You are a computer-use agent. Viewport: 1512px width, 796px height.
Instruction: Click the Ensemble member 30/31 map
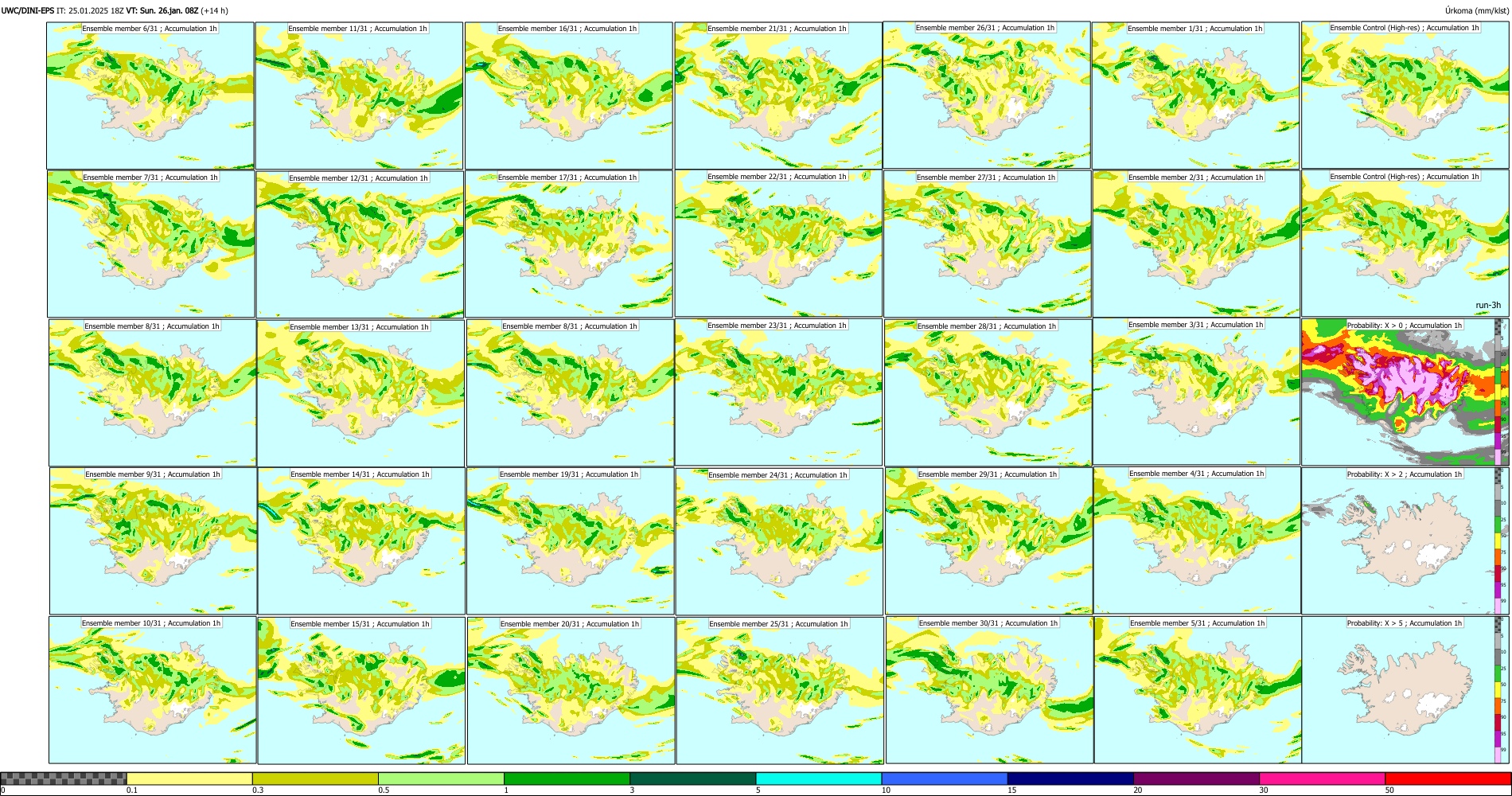990,690
